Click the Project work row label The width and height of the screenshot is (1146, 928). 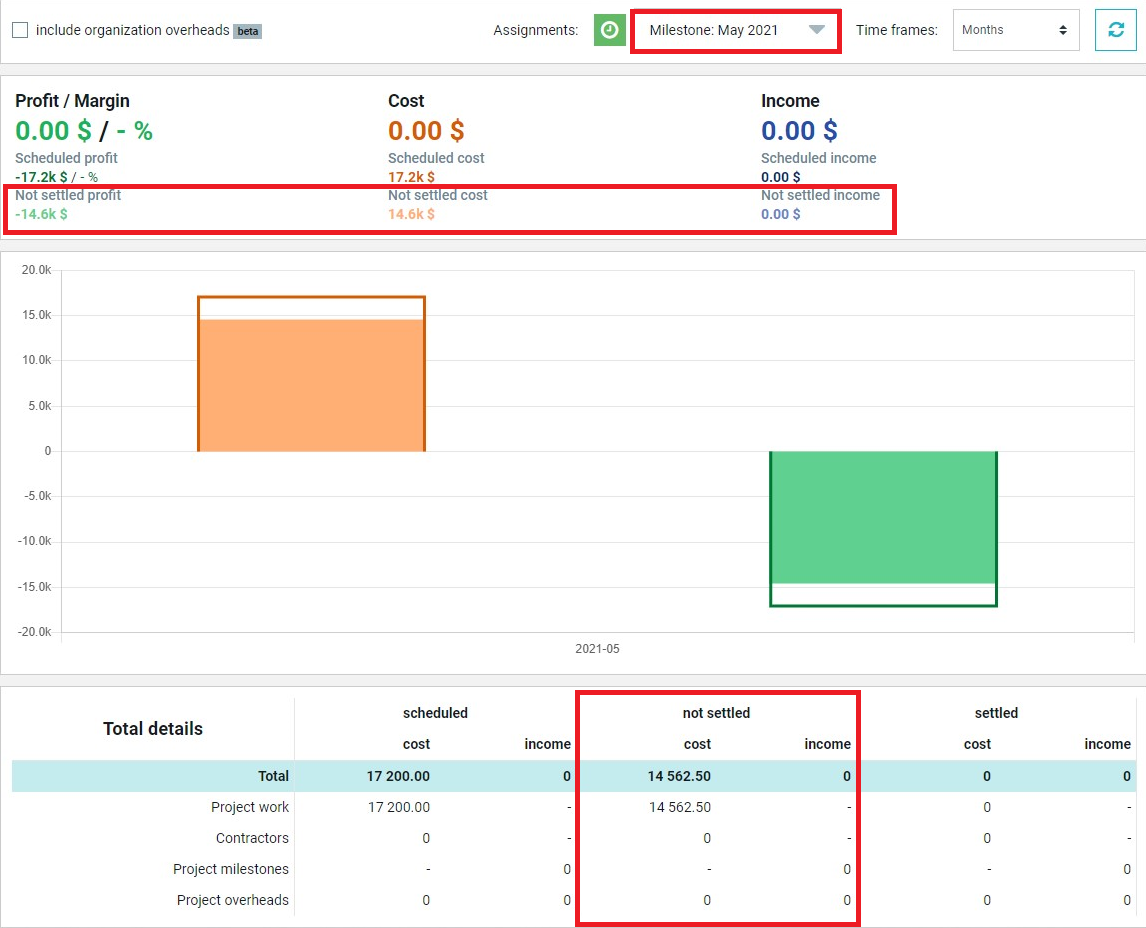250,807
